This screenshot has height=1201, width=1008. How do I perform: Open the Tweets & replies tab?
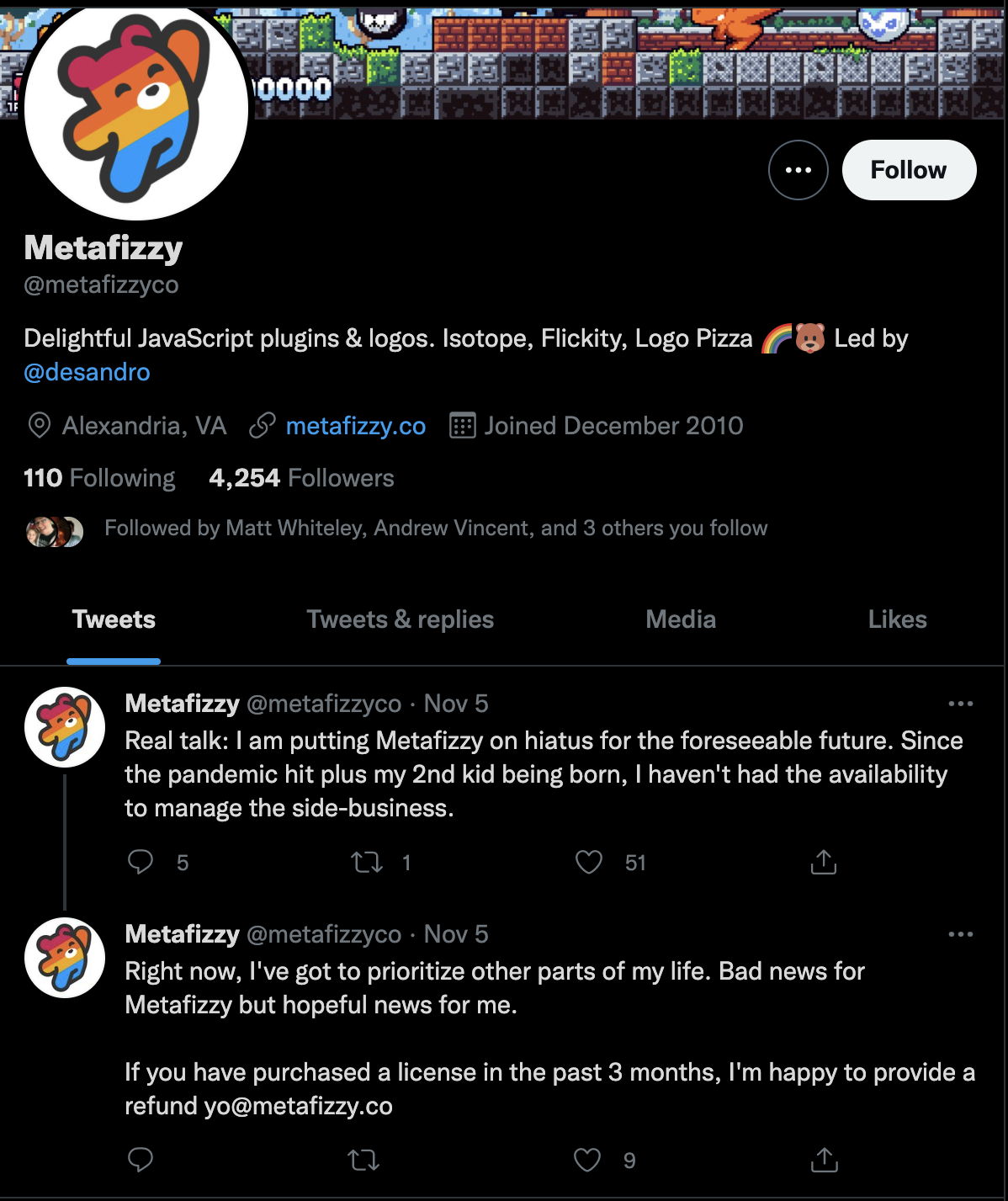[400, 619]
